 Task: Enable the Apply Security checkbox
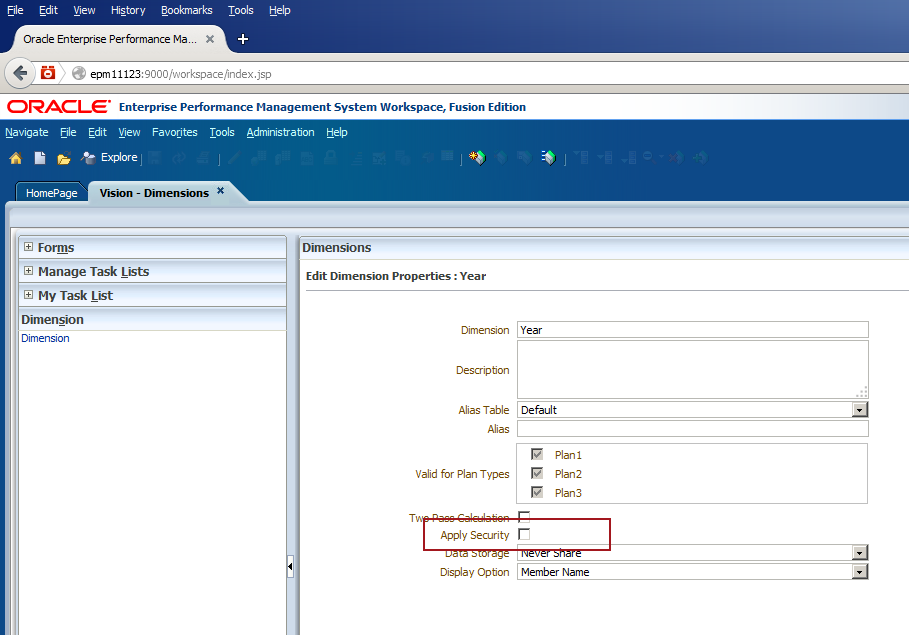[524, 534]
